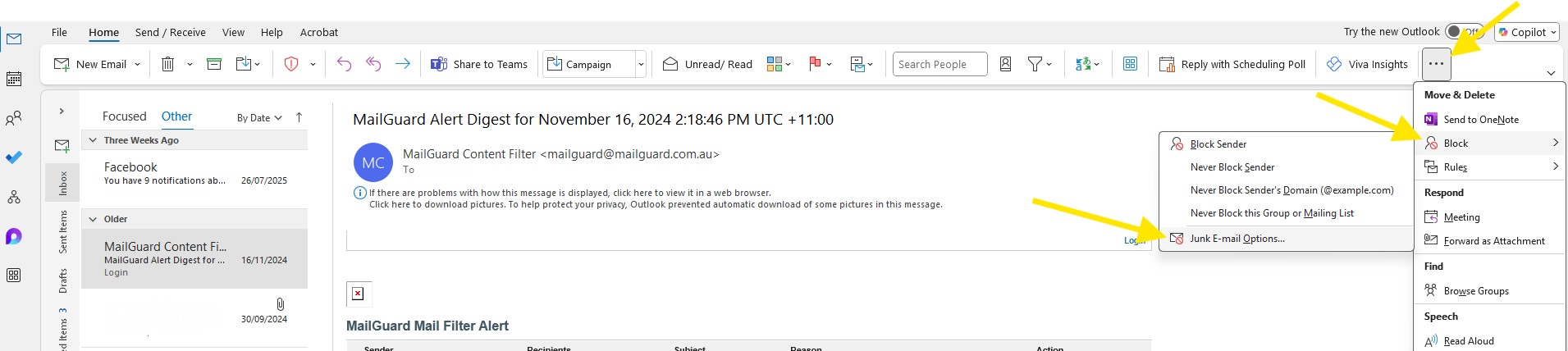Click the Filter Email funnel icon
This screenshot has width=1568, height=351.
click(1035, 64)
